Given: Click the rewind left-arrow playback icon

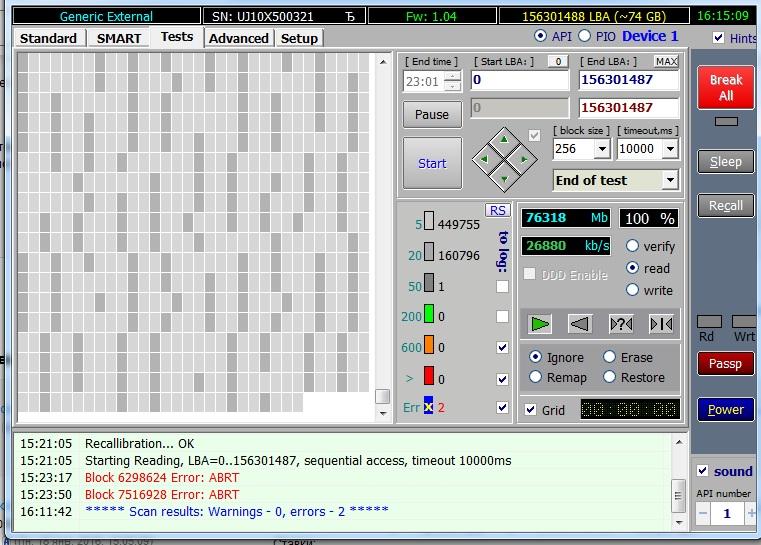Looking at the screenshot, I should tap(580, 324).
